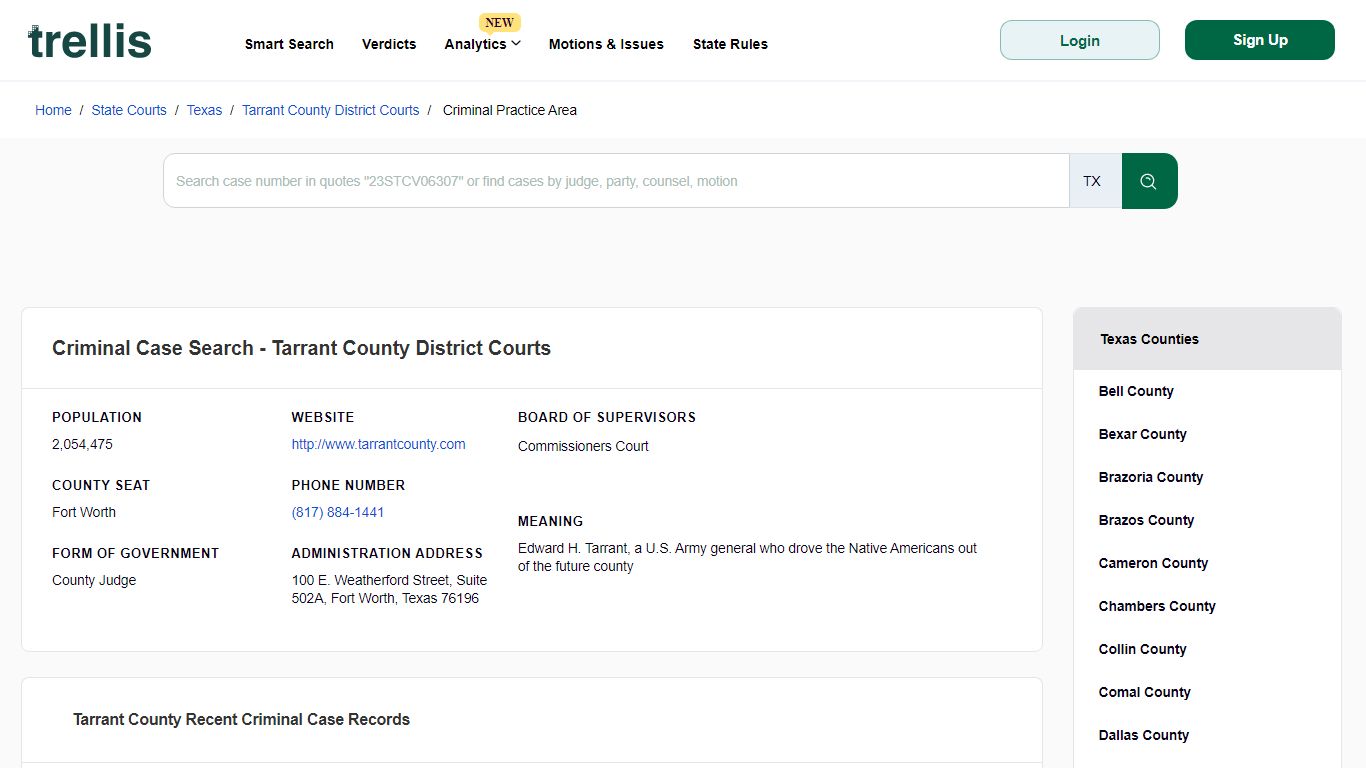Select Brazoria County in sidebar
This screenshot has width=1366, height=768.
pos(1150,477)
